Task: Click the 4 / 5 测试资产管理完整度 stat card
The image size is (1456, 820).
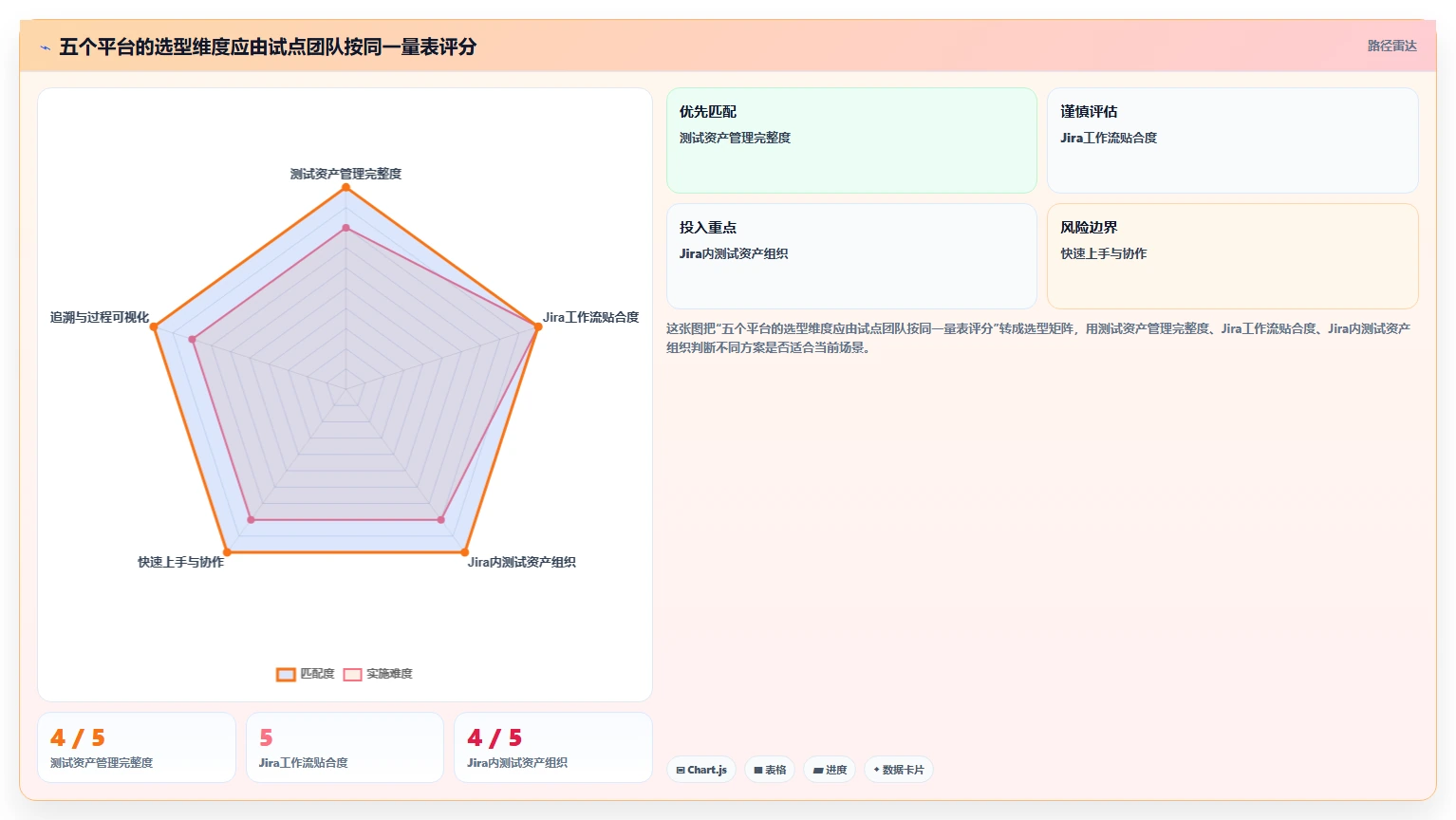Action: coord(137,748)
